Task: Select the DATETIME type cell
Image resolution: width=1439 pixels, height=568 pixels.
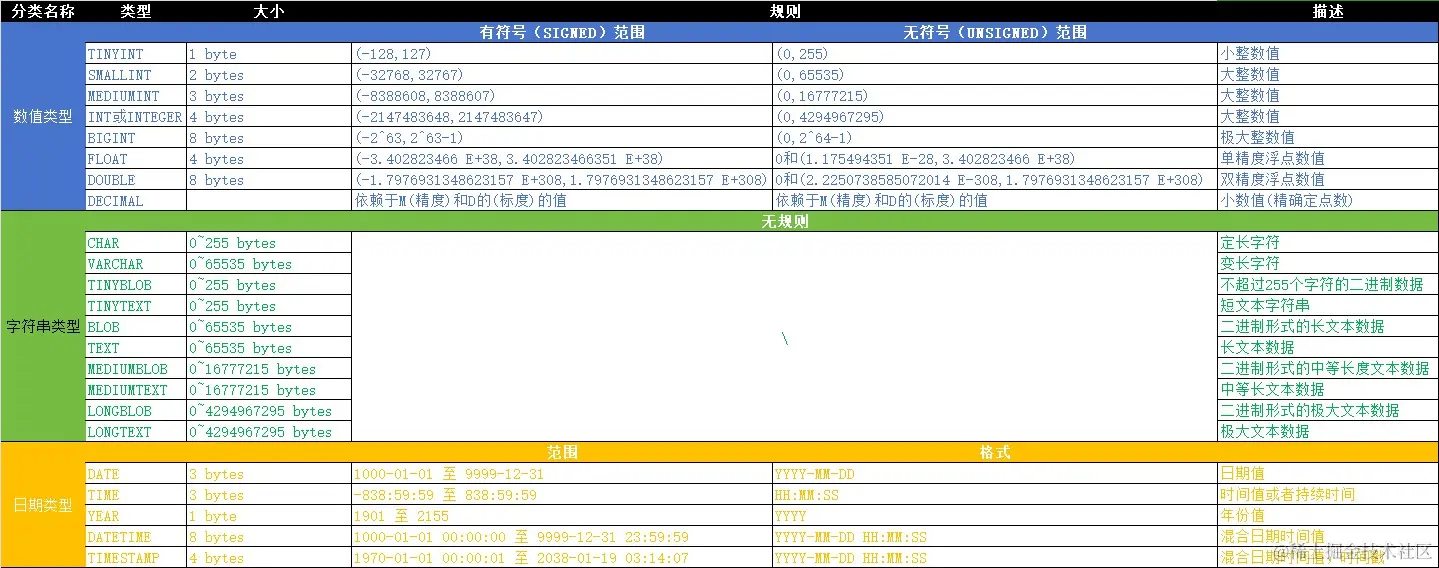Action: tap(136, 536)
